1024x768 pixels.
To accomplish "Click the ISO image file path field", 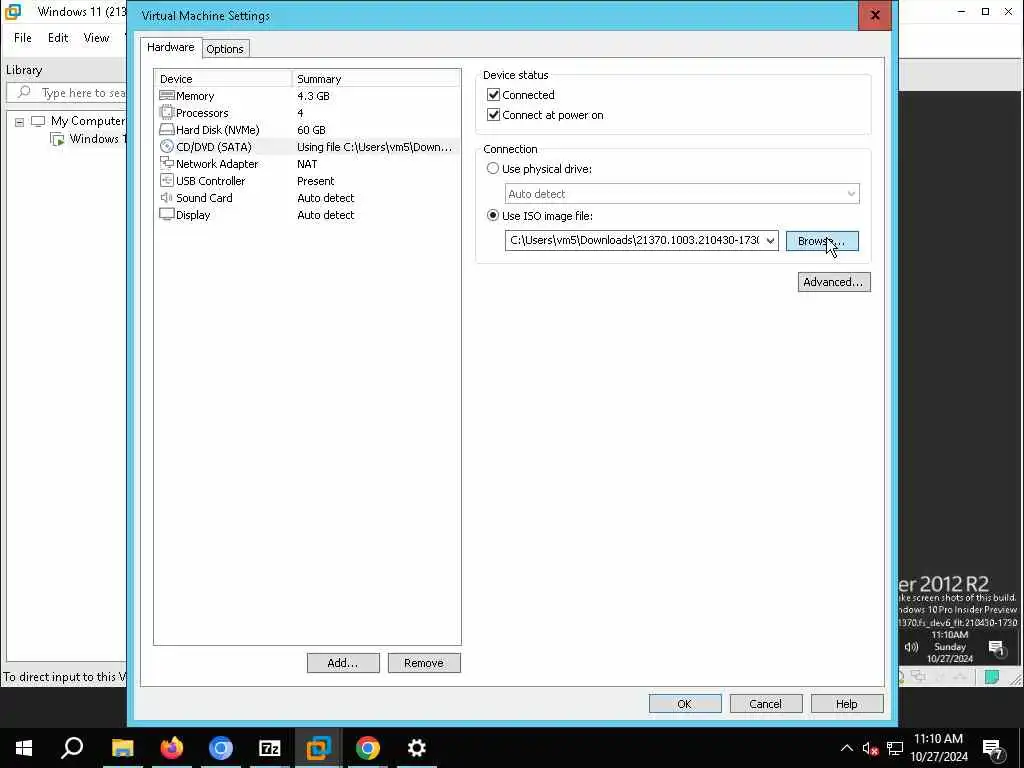I will pos(634,240).
